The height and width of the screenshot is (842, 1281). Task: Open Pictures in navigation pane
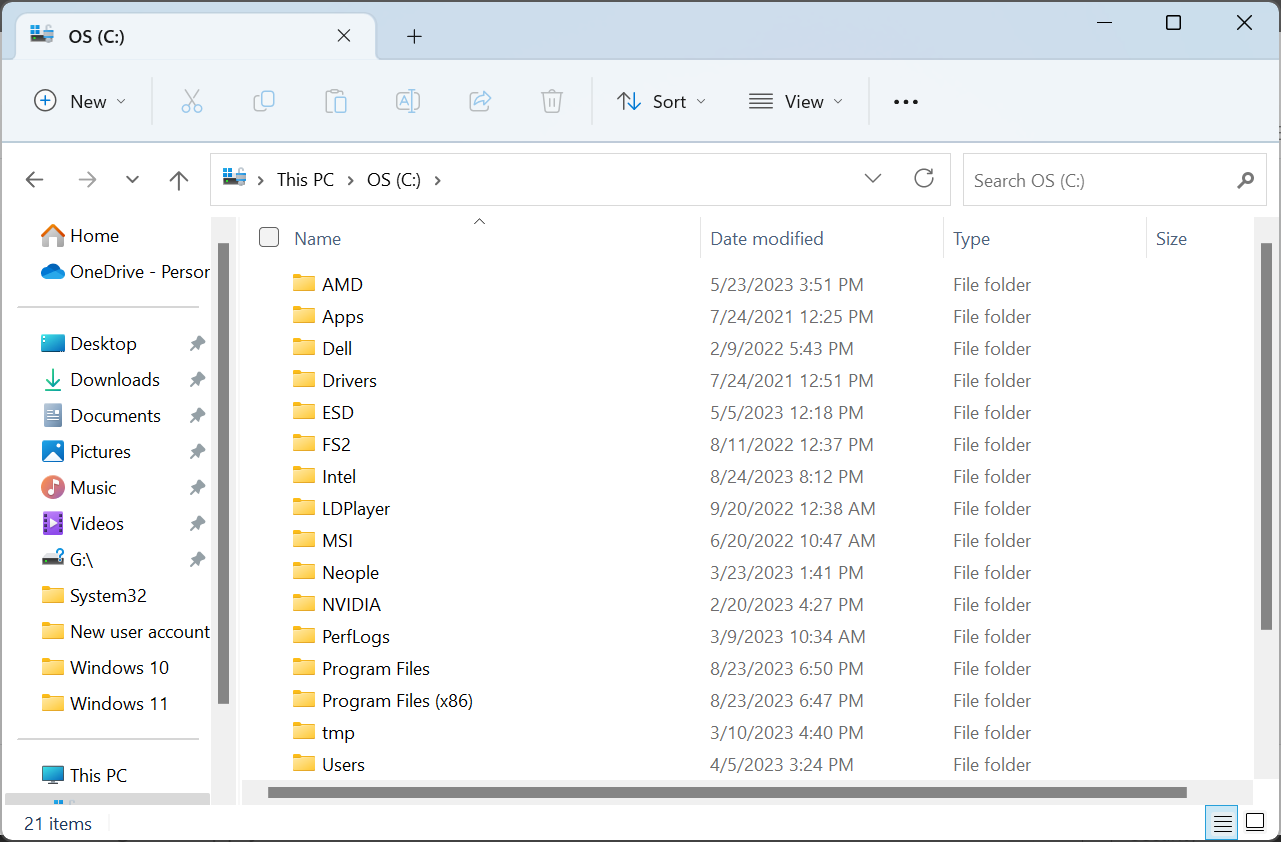(87, 451)
